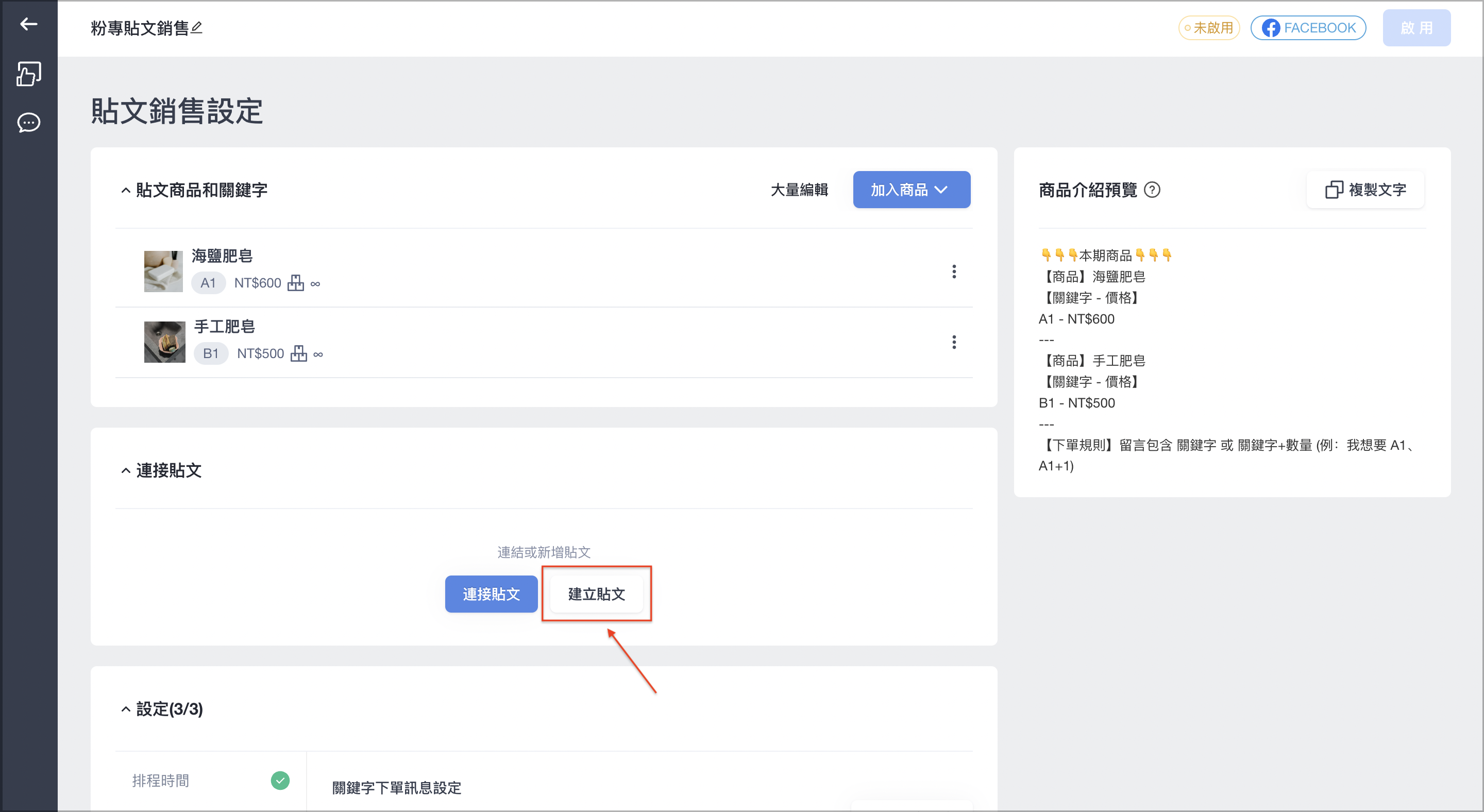Click the inventory icon in the 手工肥皂 row
Screen dimensions: 1484x812
coord(298,353)
